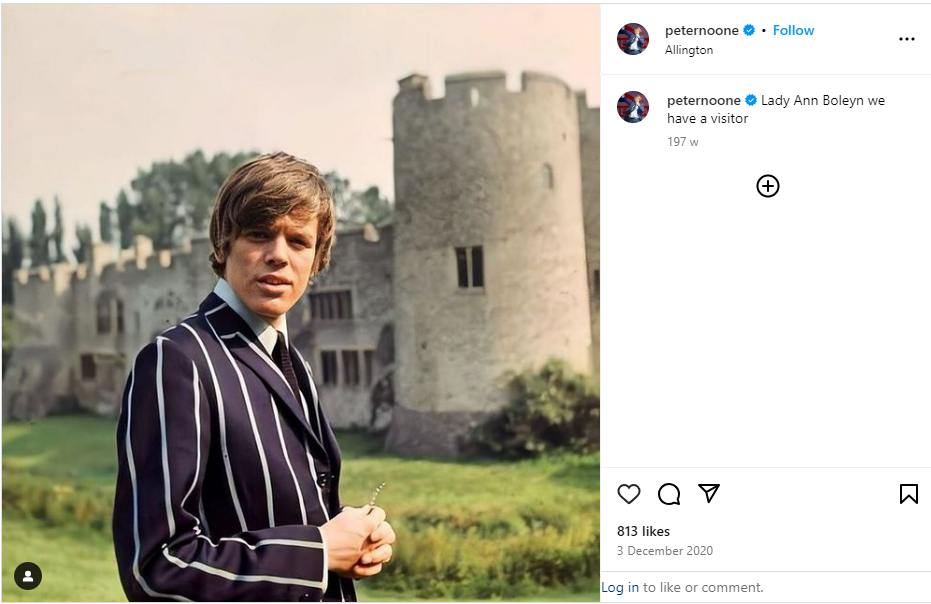
Task: Click the 3 December 2020 date
Action: 665,551
